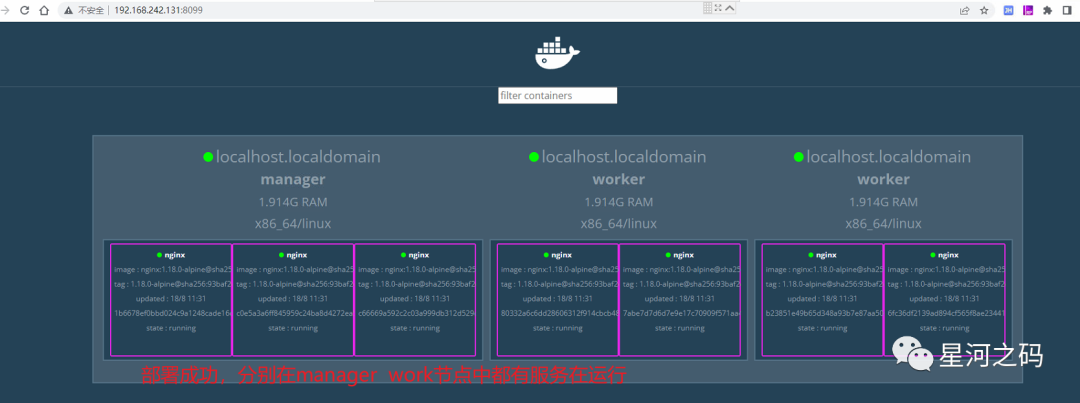Click image line in container b23851e4 card
This screenshot has width=1080, height=403.
(824, 270)
